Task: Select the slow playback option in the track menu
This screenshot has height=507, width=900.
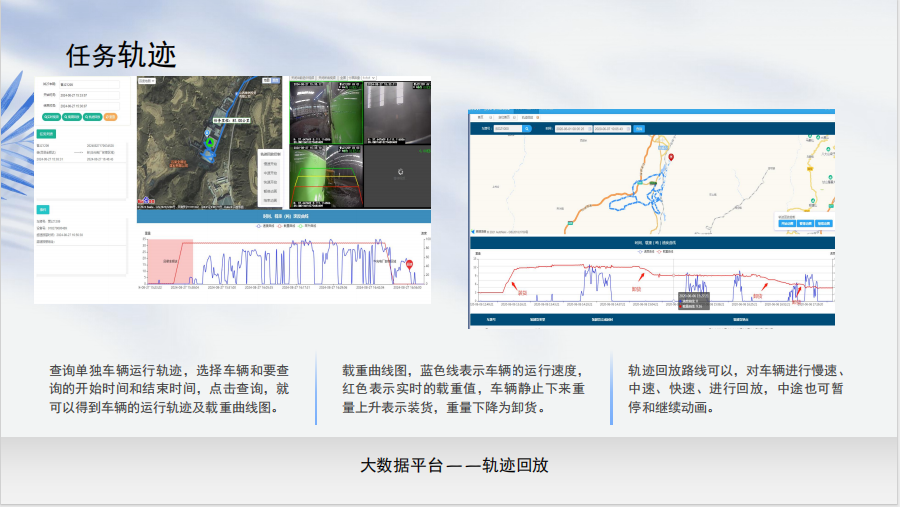Action: tap(270, 163)
